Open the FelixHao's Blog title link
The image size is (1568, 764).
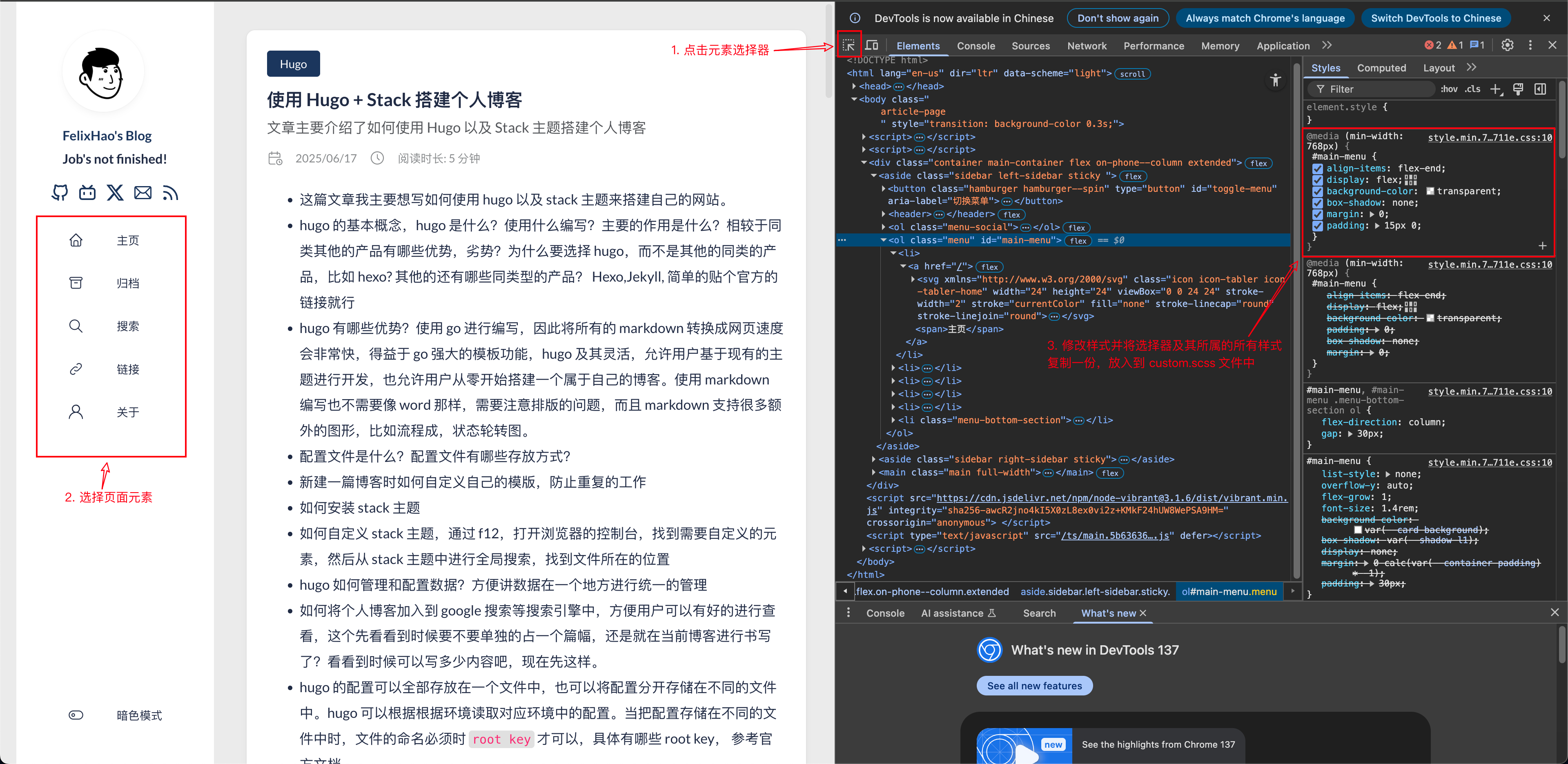tap(107, 135)
